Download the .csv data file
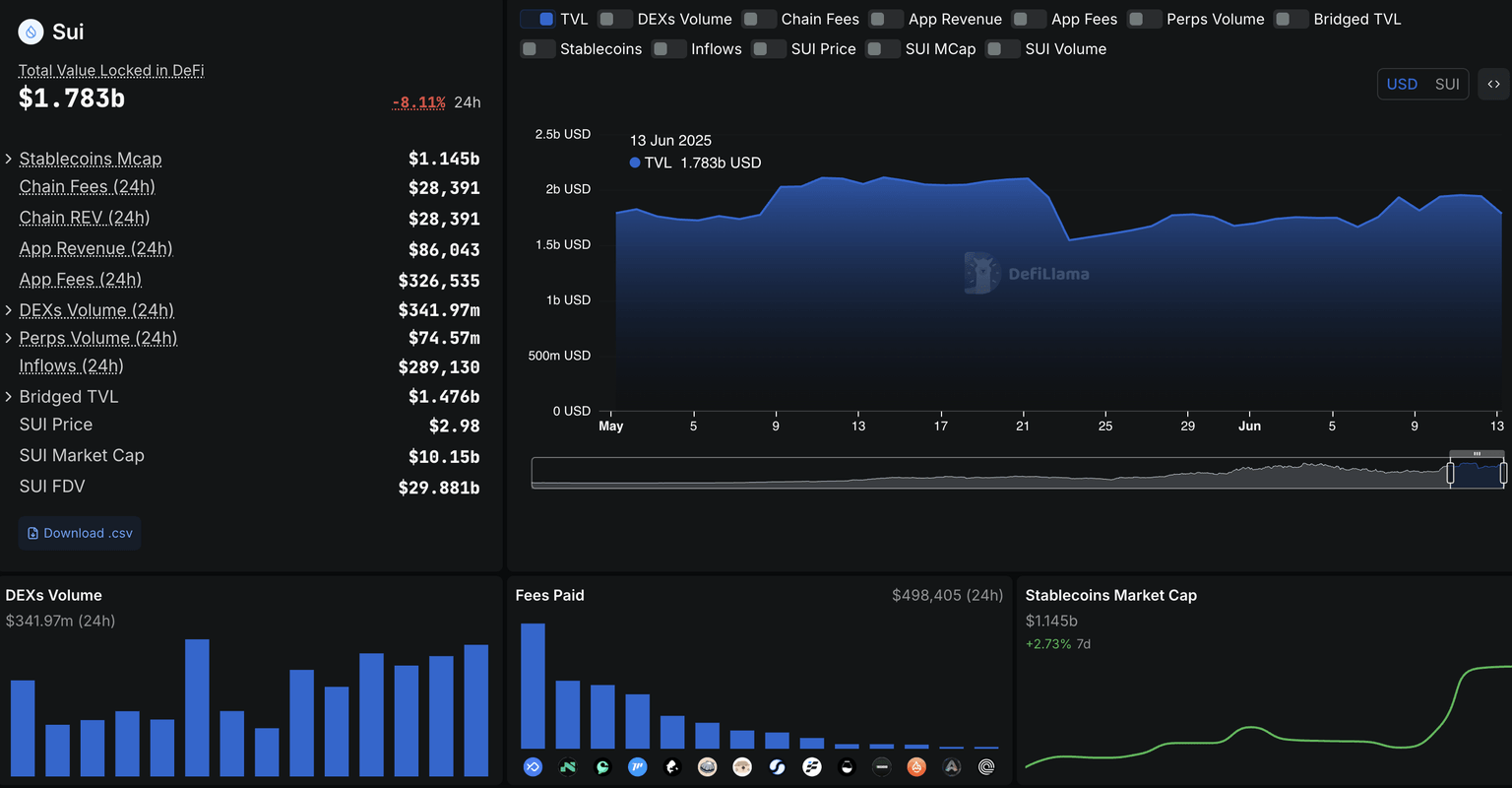 [x=80, y=533]
